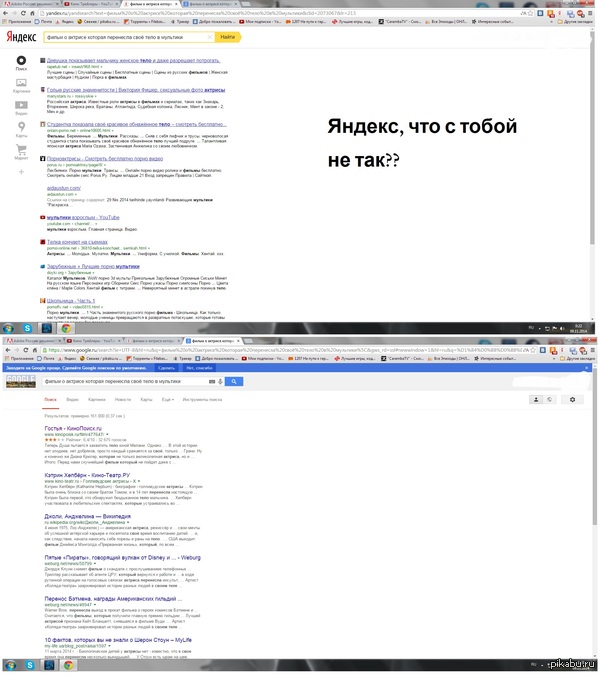Open Photoshop icon in the upper taskbar

46,329
